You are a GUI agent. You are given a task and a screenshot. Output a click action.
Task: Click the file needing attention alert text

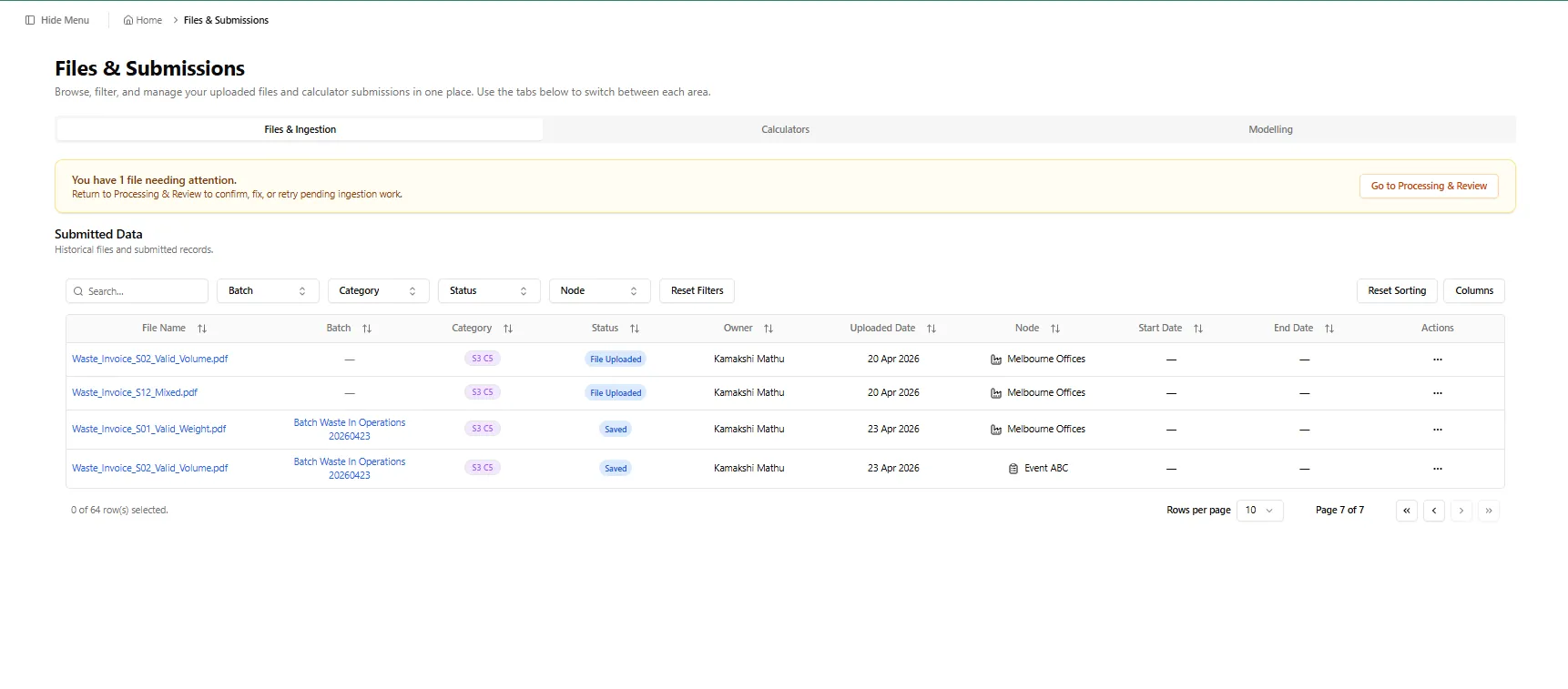(154, 180)
